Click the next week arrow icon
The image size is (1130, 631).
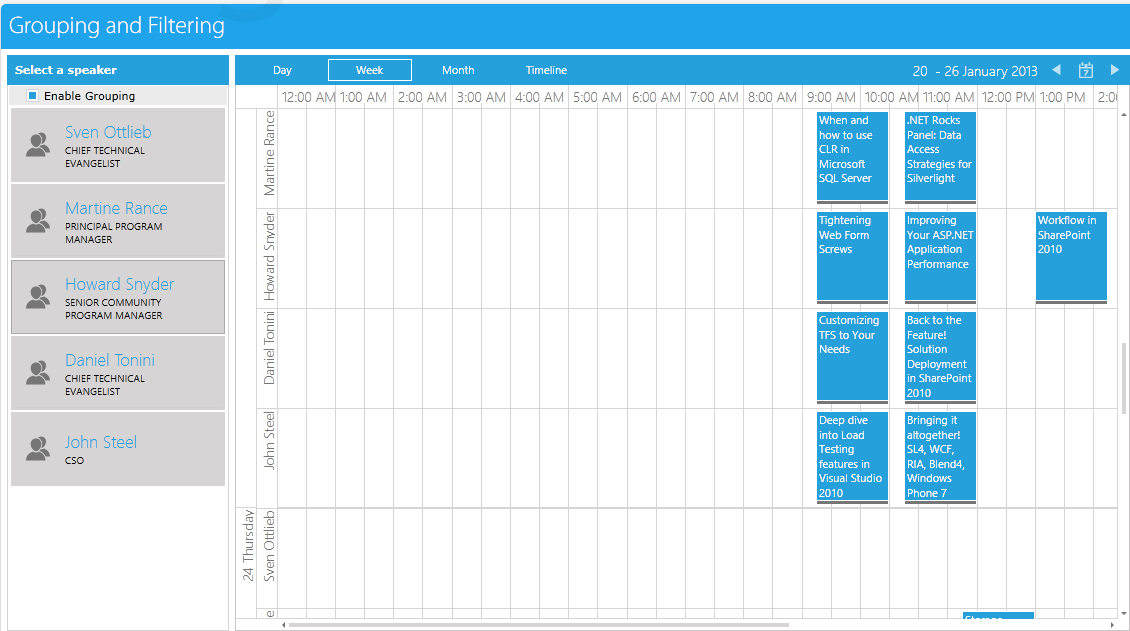[x=1115, y=70]
